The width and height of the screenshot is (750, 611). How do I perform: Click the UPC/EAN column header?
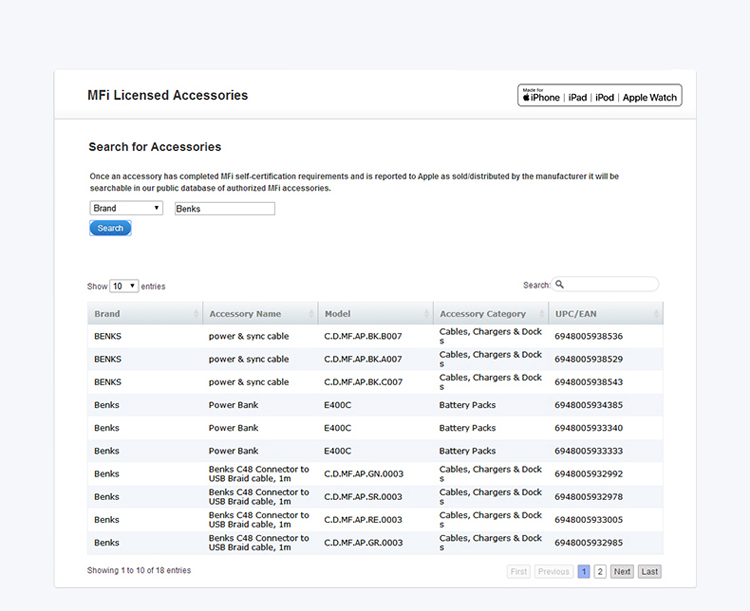tap(606, 314)
